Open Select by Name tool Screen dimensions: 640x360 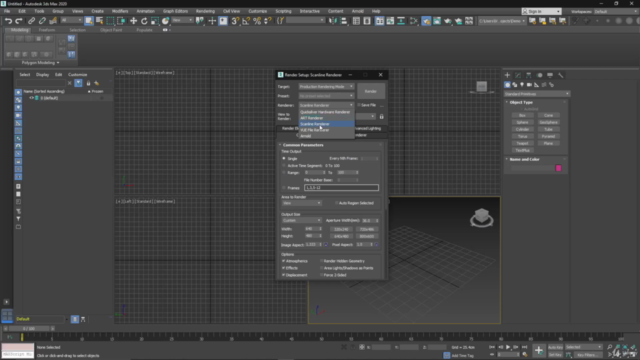[x=99, y=21]
